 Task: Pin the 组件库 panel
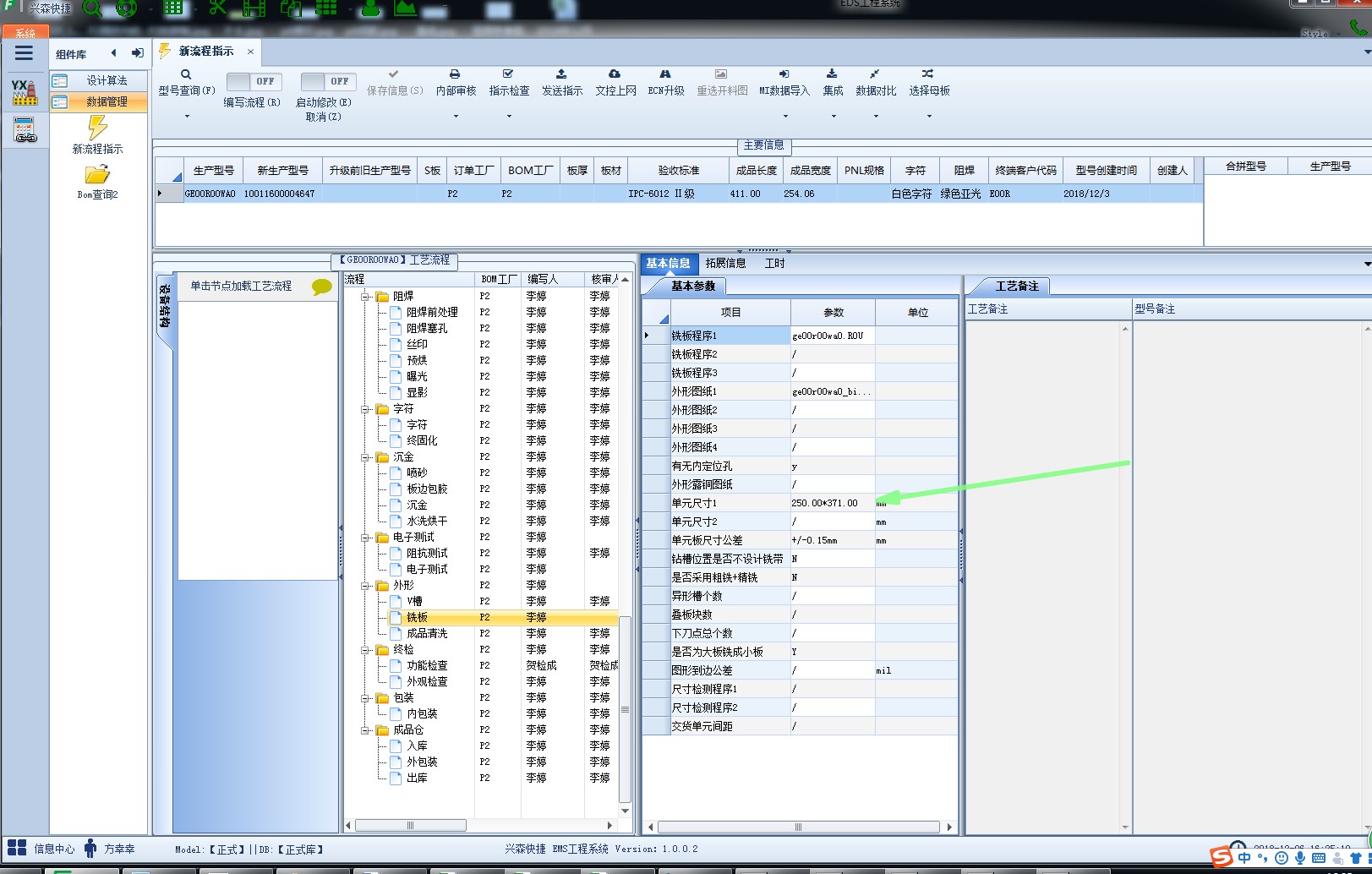point(137,53)
